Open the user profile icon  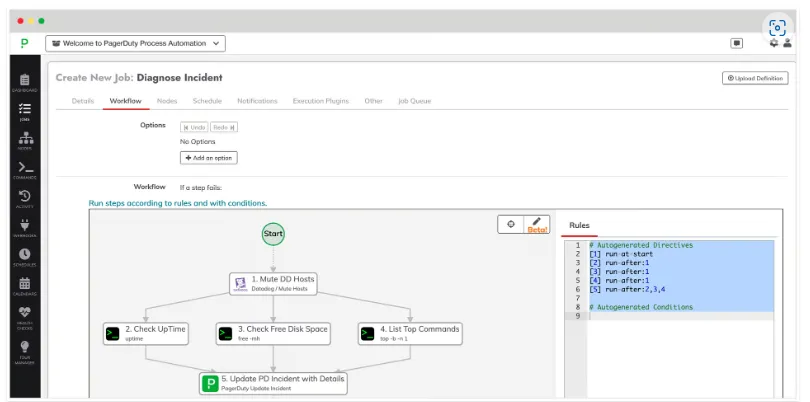click(x=787, y=43)
